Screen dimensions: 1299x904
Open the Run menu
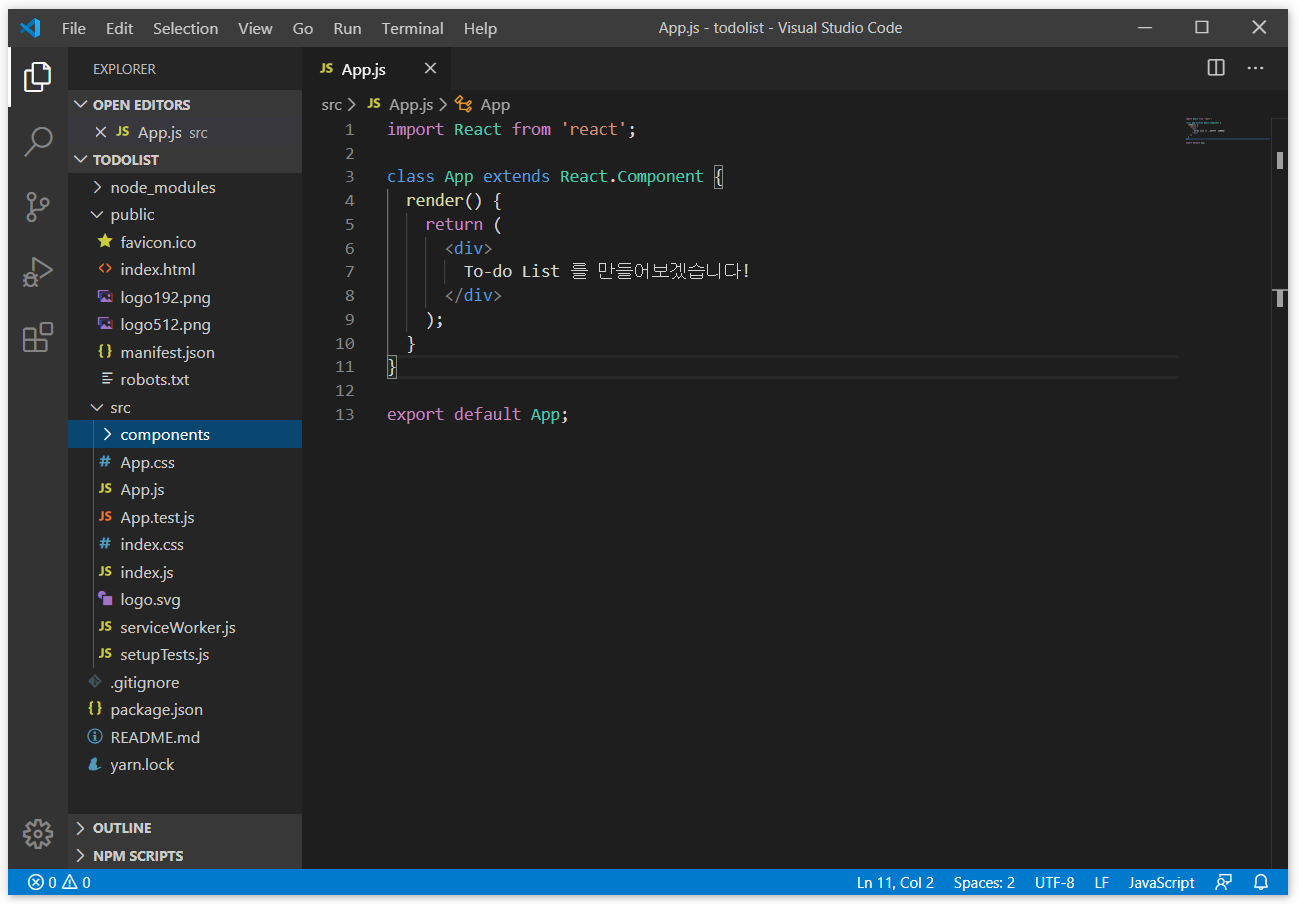[347, 28]
